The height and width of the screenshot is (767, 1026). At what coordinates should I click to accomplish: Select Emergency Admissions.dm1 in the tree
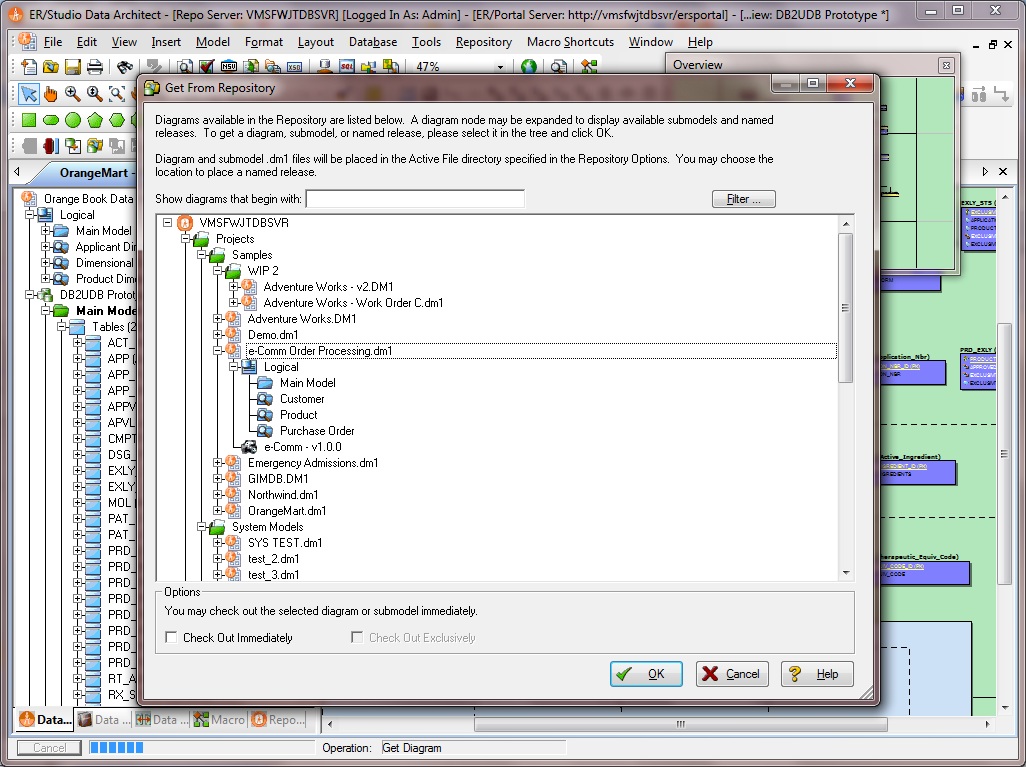[x=313, y=463]
